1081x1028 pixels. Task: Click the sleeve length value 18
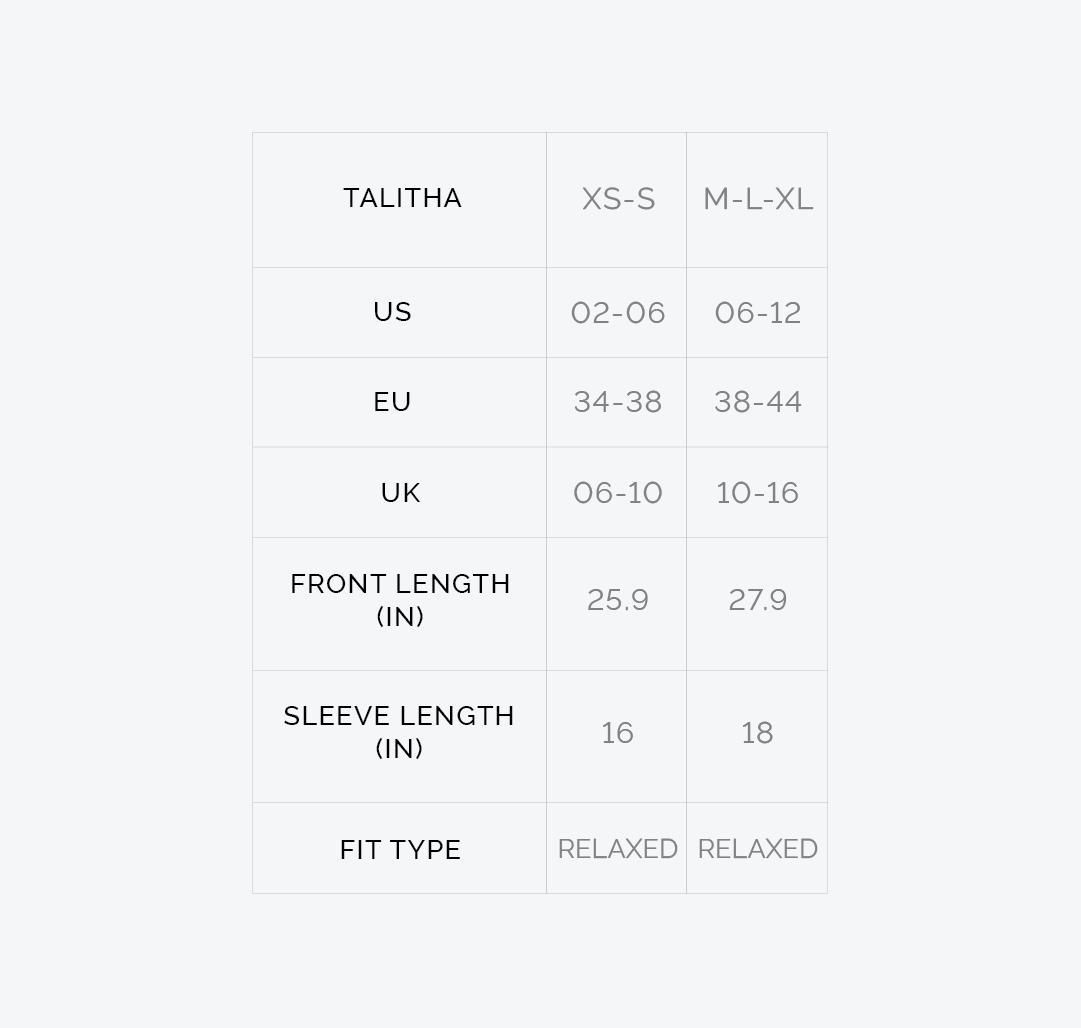click(757, 733)
